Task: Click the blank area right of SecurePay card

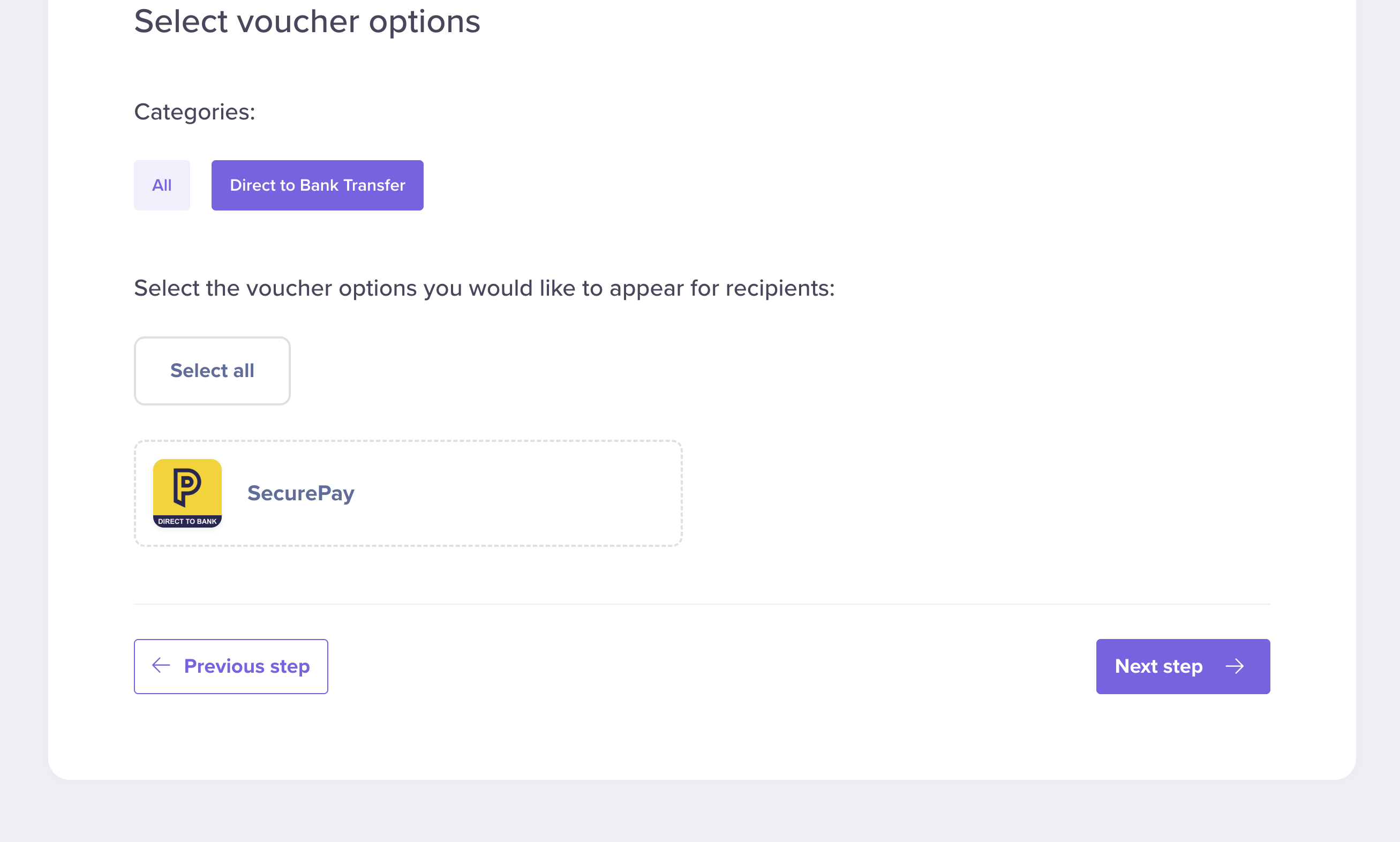Action: pos(965,493)
